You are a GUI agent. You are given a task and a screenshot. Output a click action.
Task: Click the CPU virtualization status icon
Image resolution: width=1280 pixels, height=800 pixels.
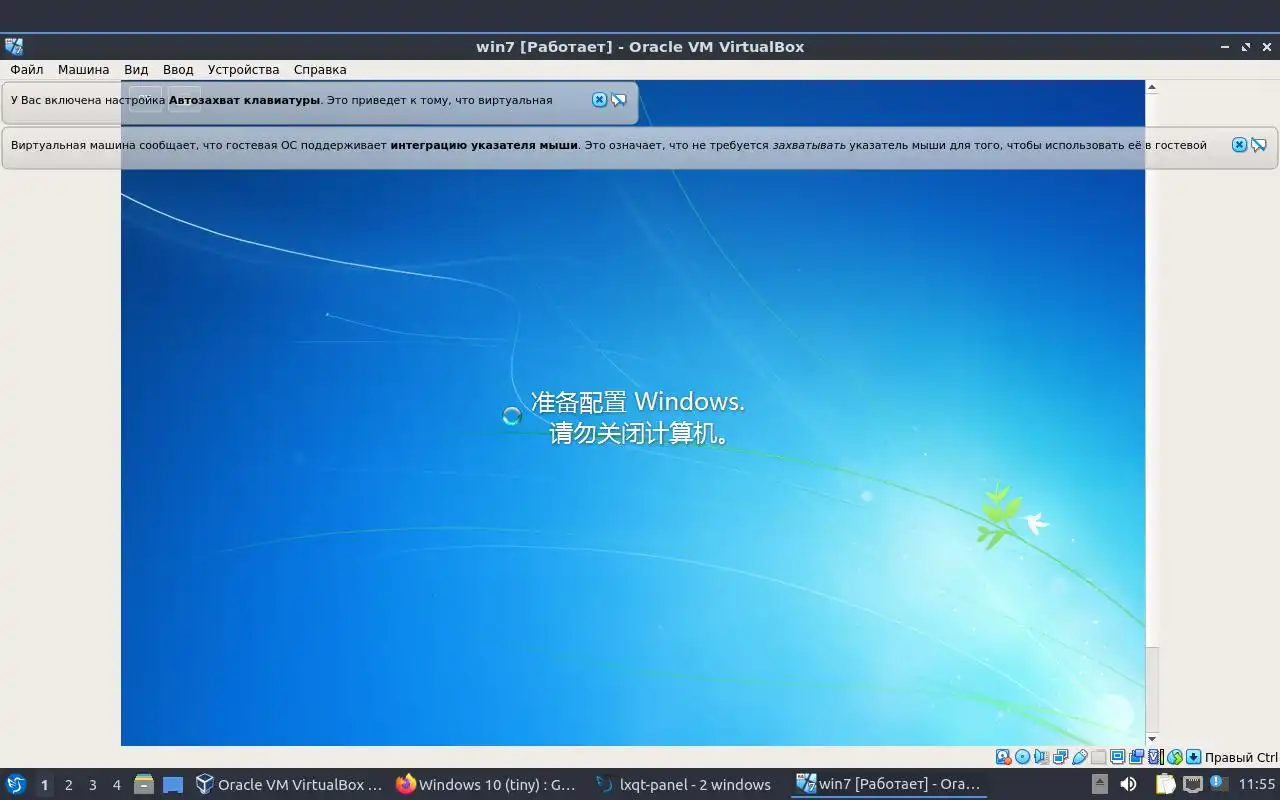click(x=1156, y=757)
